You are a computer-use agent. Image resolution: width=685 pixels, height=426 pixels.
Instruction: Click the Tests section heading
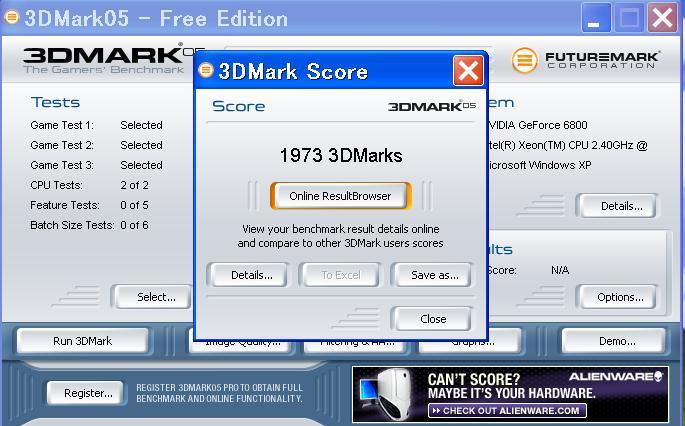[55, 102]
